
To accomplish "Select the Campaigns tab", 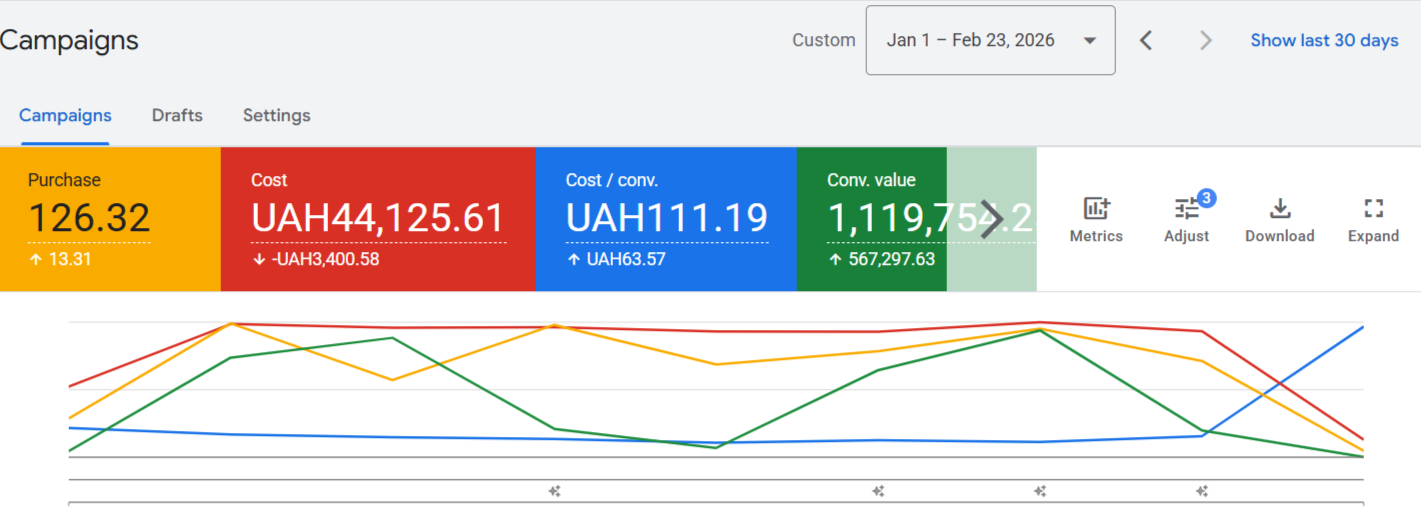I will coord(65,116).
